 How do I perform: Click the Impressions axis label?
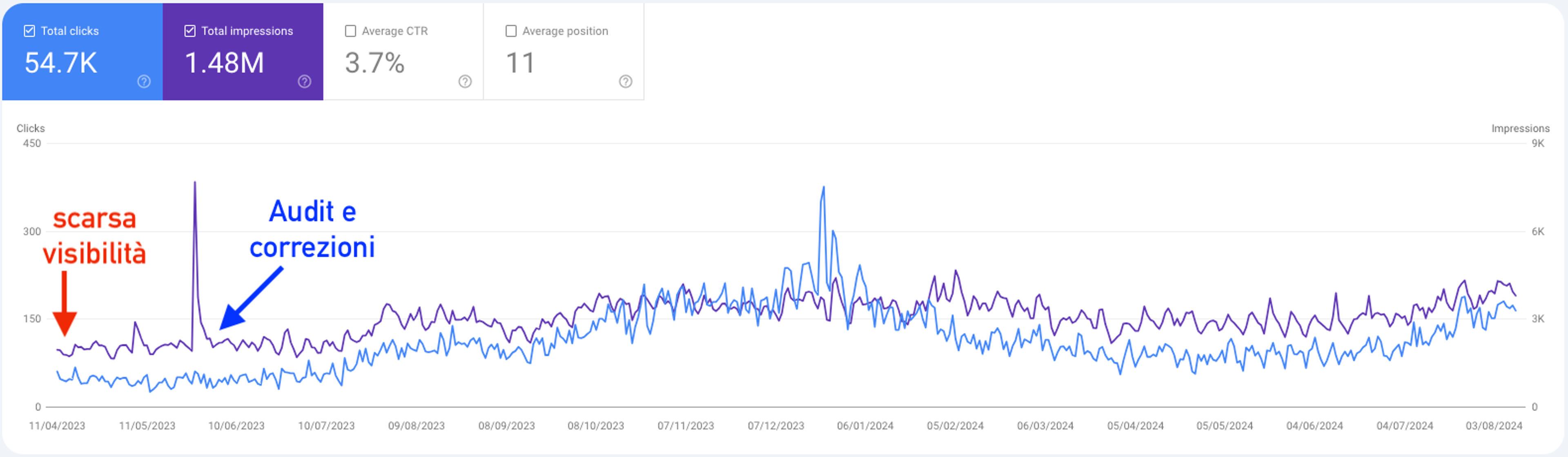tap(1520, 128)
